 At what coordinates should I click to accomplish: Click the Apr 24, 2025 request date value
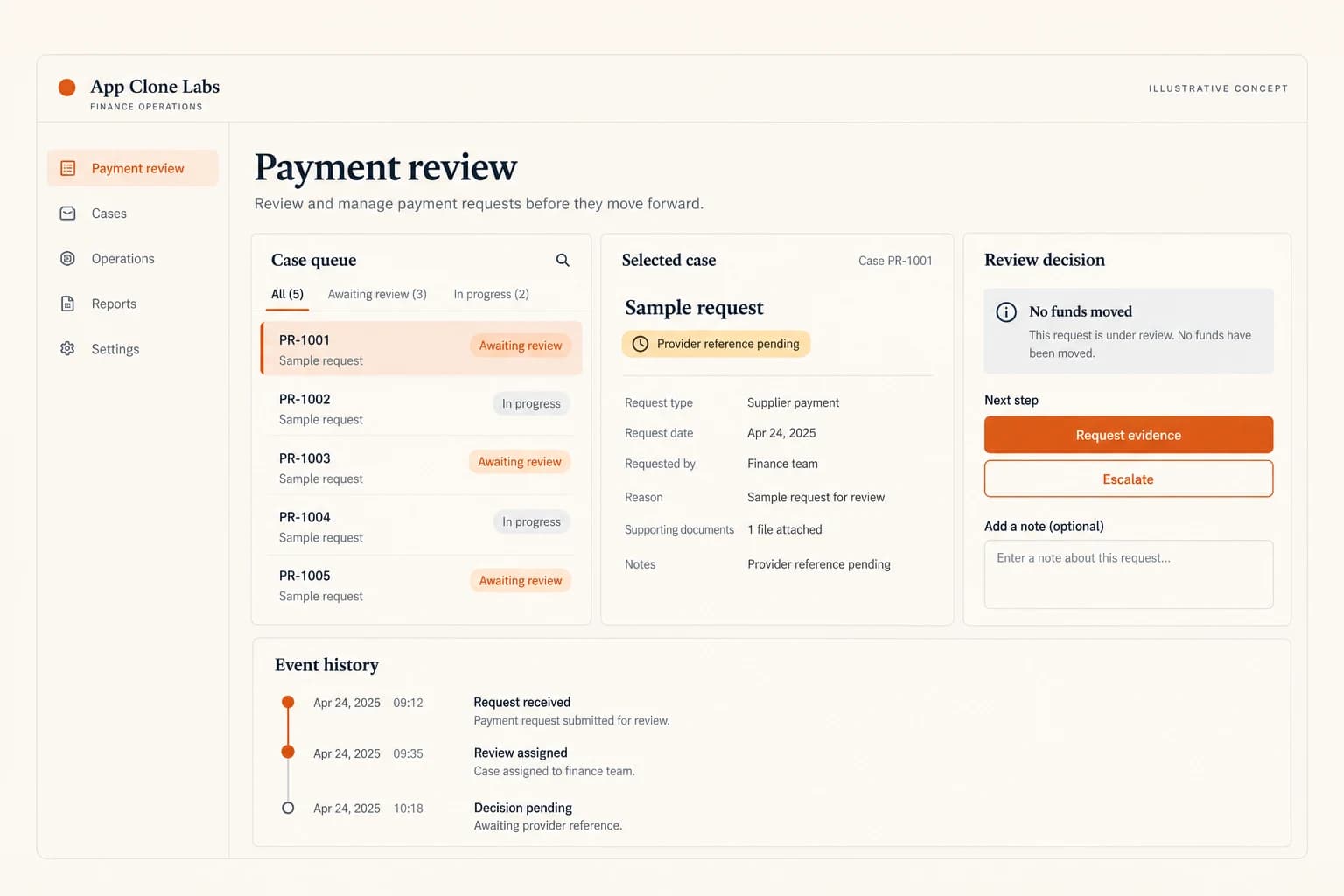pyautogui.click(x=781, y=433)
